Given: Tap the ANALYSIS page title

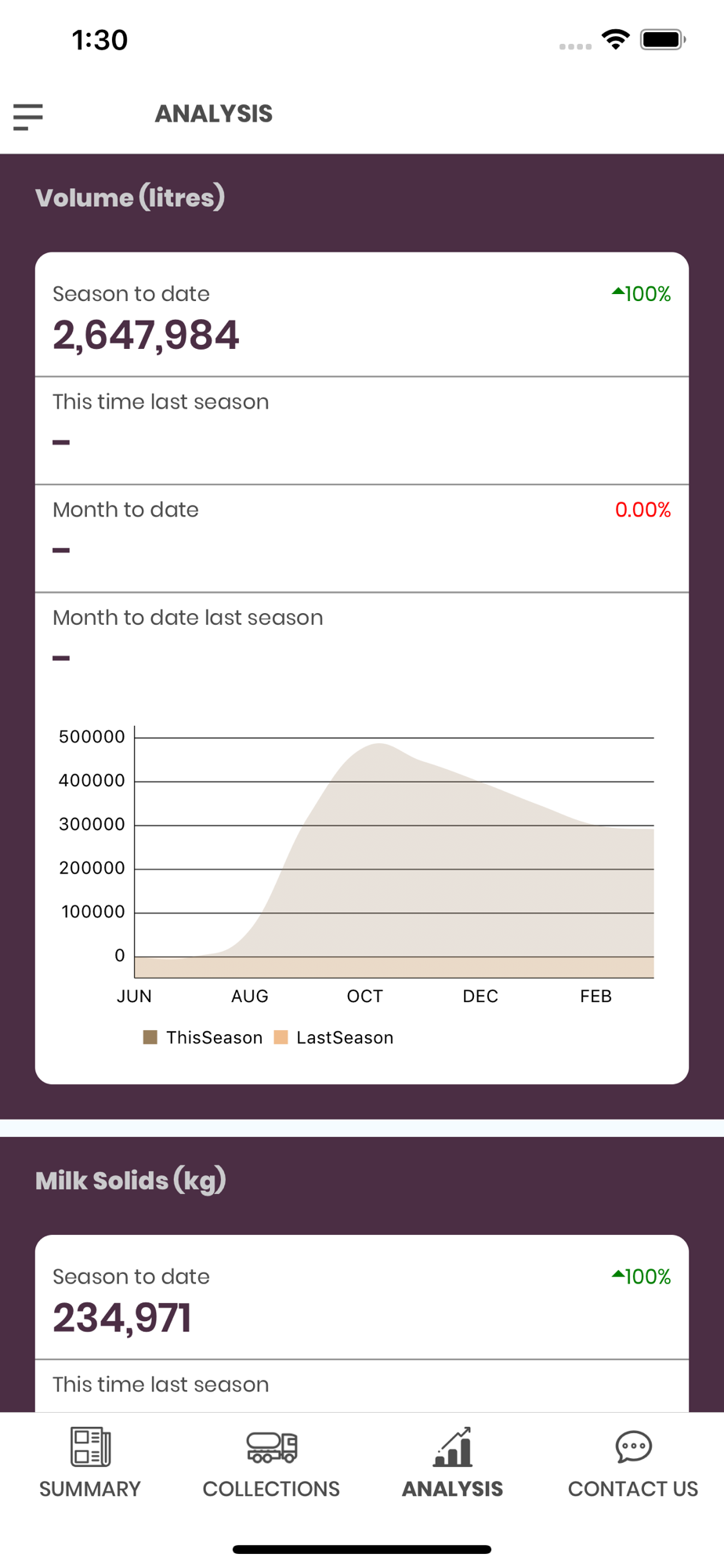Looking at the screenshot, I should pyautogui.click(x=214, y=114).
